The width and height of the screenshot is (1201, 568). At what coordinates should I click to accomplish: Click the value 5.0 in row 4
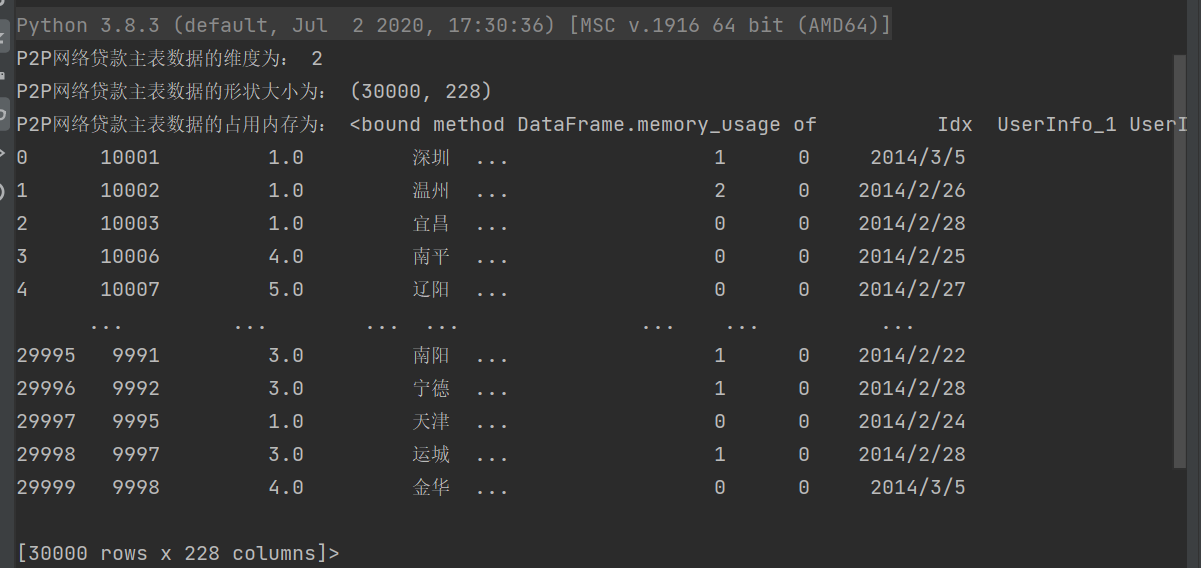click(x=285, y=290)
